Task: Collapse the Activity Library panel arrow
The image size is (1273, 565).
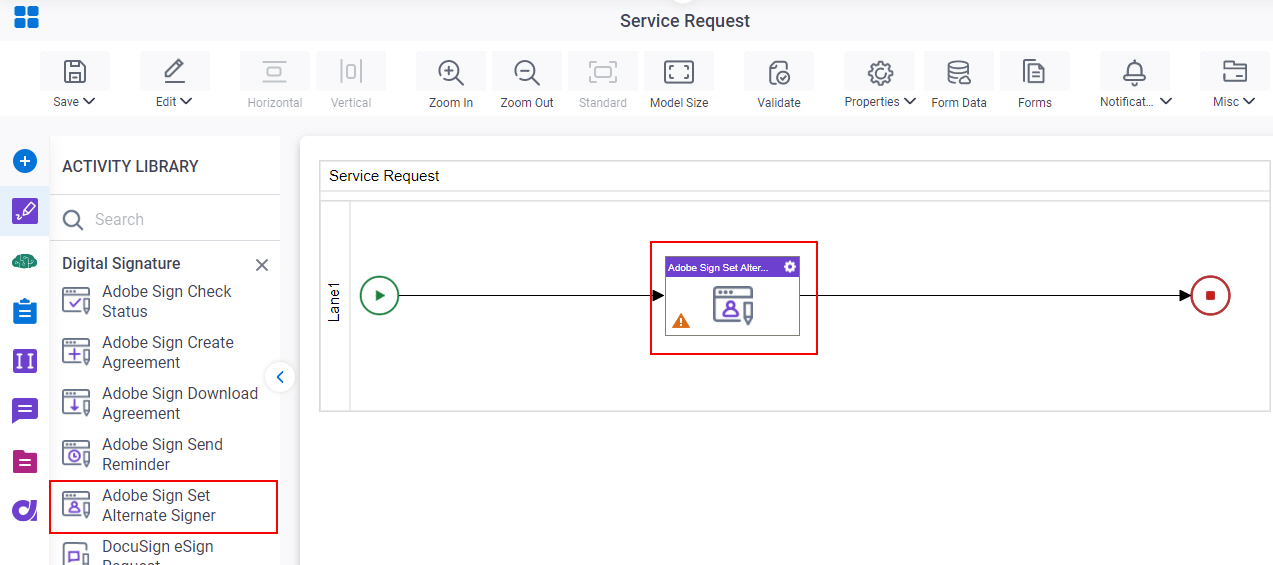Action: click(x=280, y=377)
